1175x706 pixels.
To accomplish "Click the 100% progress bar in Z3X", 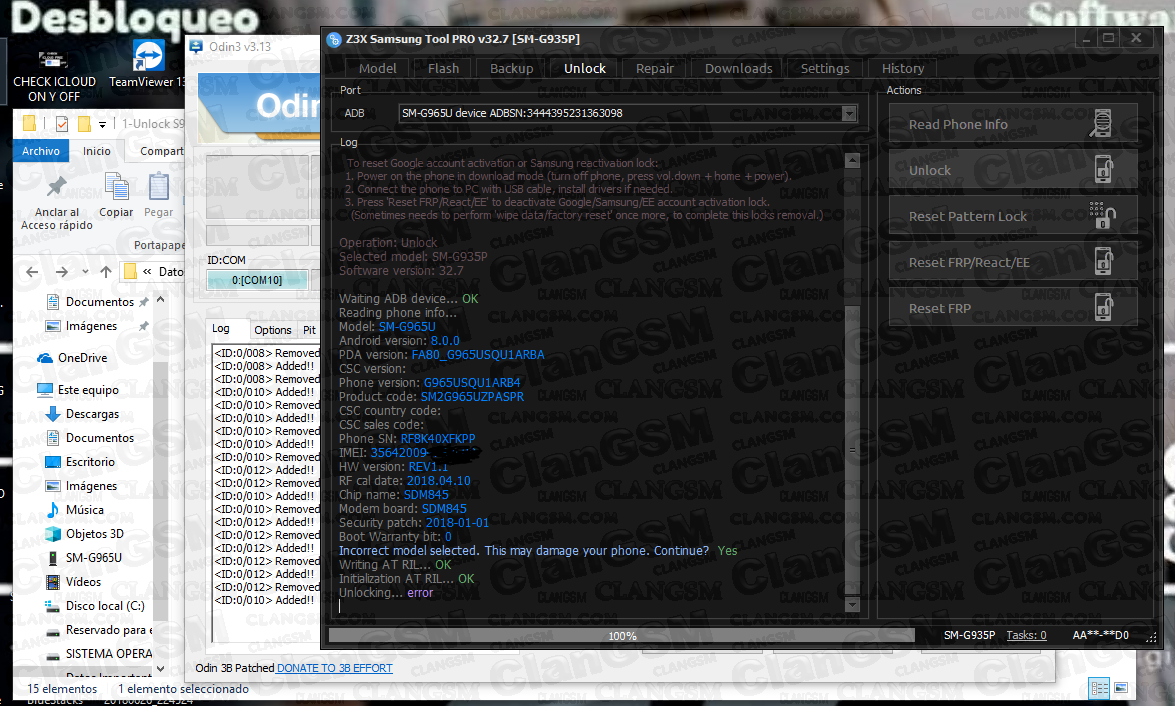I will (621, 636).
